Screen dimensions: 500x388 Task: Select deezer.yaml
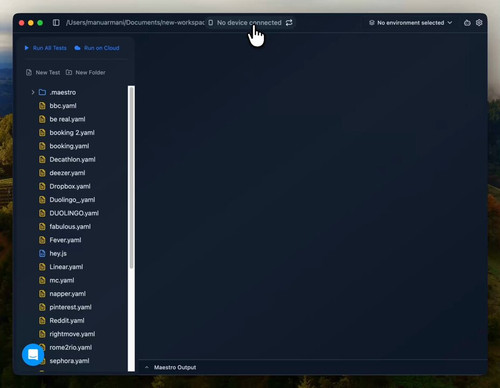click(67, 173)
